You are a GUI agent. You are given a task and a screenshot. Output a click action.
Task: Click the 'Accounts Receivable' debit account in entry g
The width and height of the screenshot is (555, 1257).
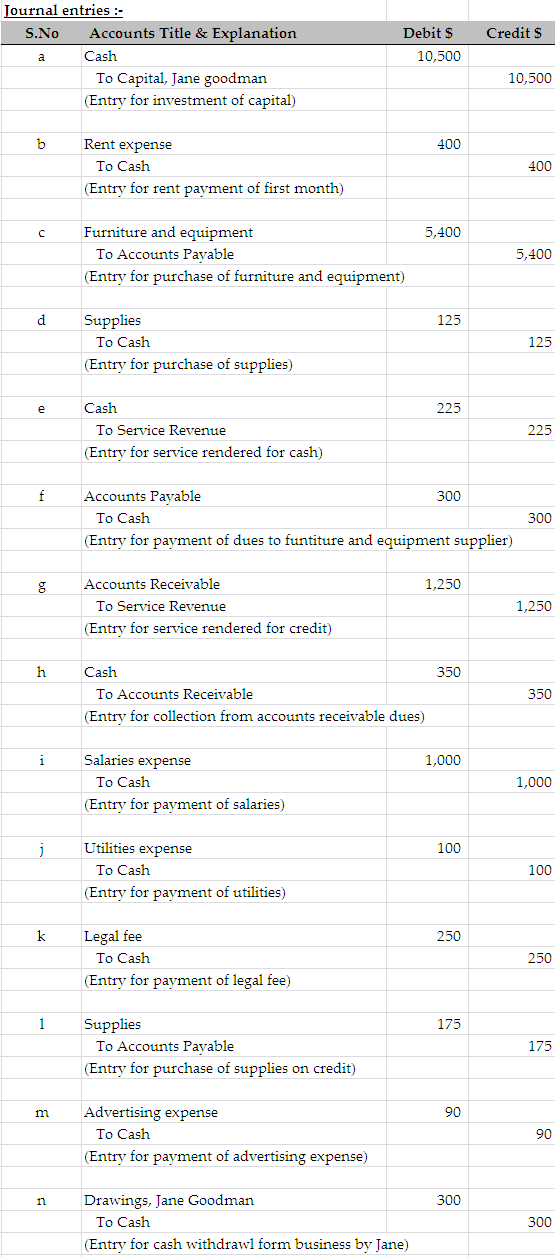point(152,584)
